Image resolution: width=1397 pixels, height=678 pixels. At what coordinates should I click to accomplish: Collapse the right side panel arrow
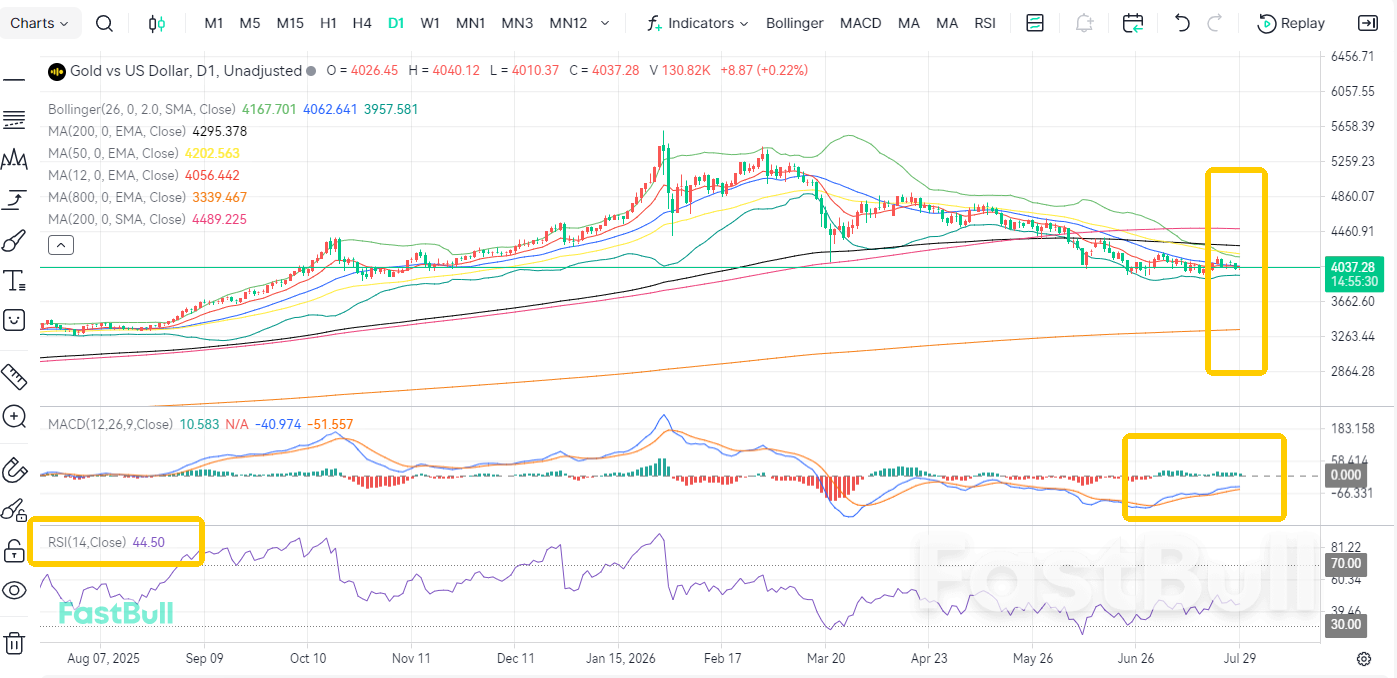1367,23
